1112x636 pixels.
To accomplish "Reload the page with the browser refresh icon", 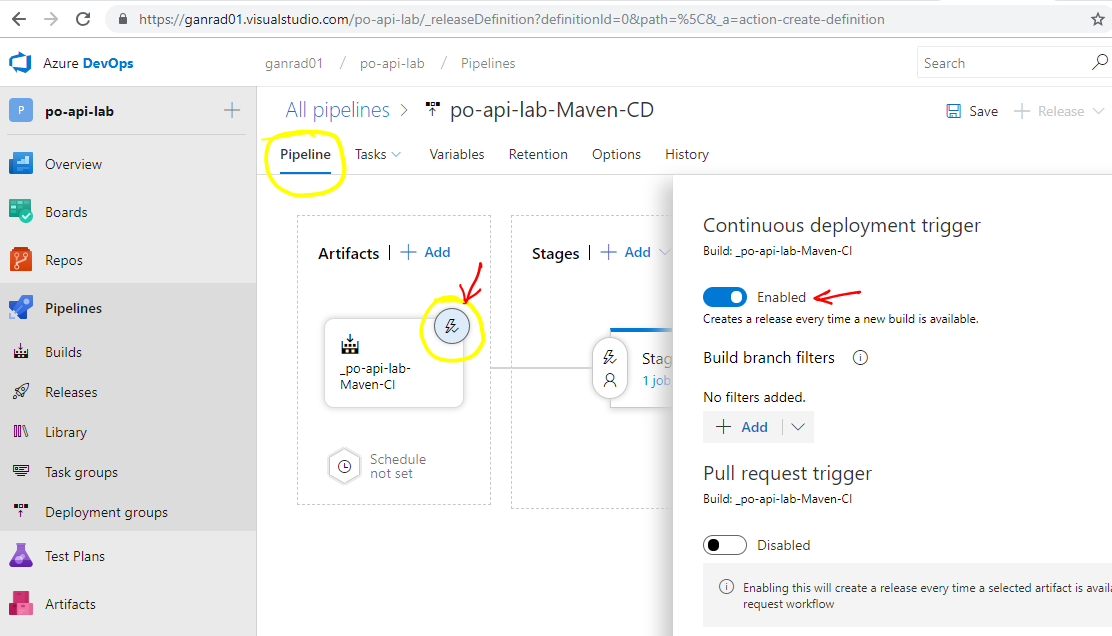I will (83, 19).
